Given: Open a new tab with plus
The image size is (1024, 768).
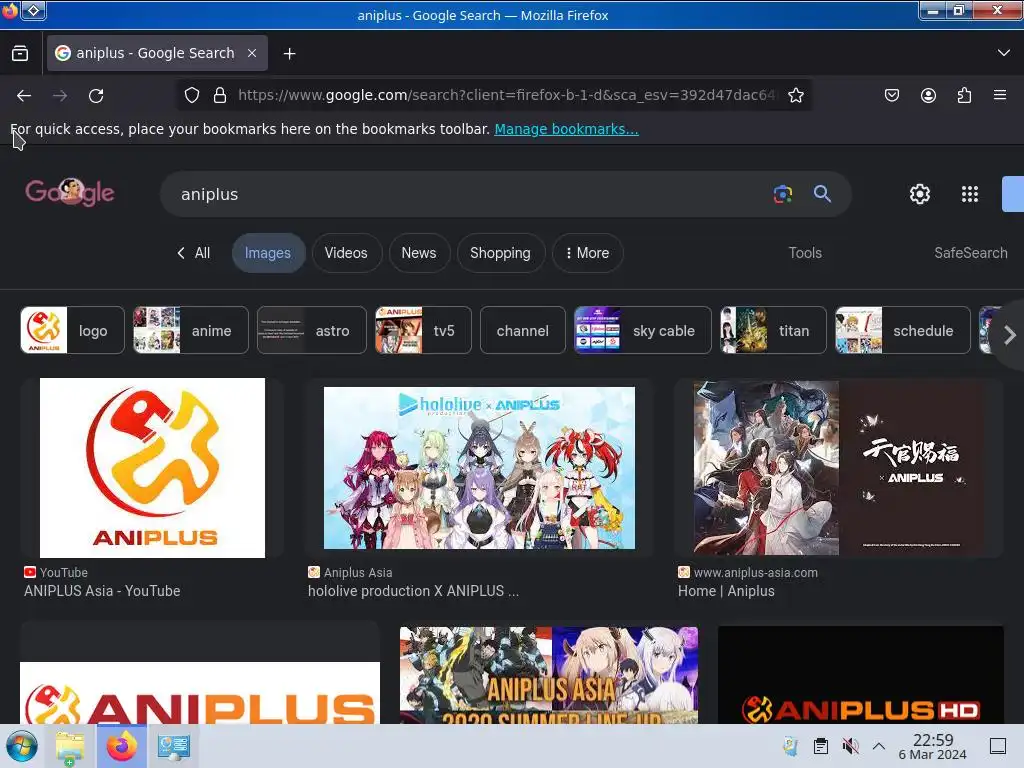Looking at the screenshot, I should 289,54.
